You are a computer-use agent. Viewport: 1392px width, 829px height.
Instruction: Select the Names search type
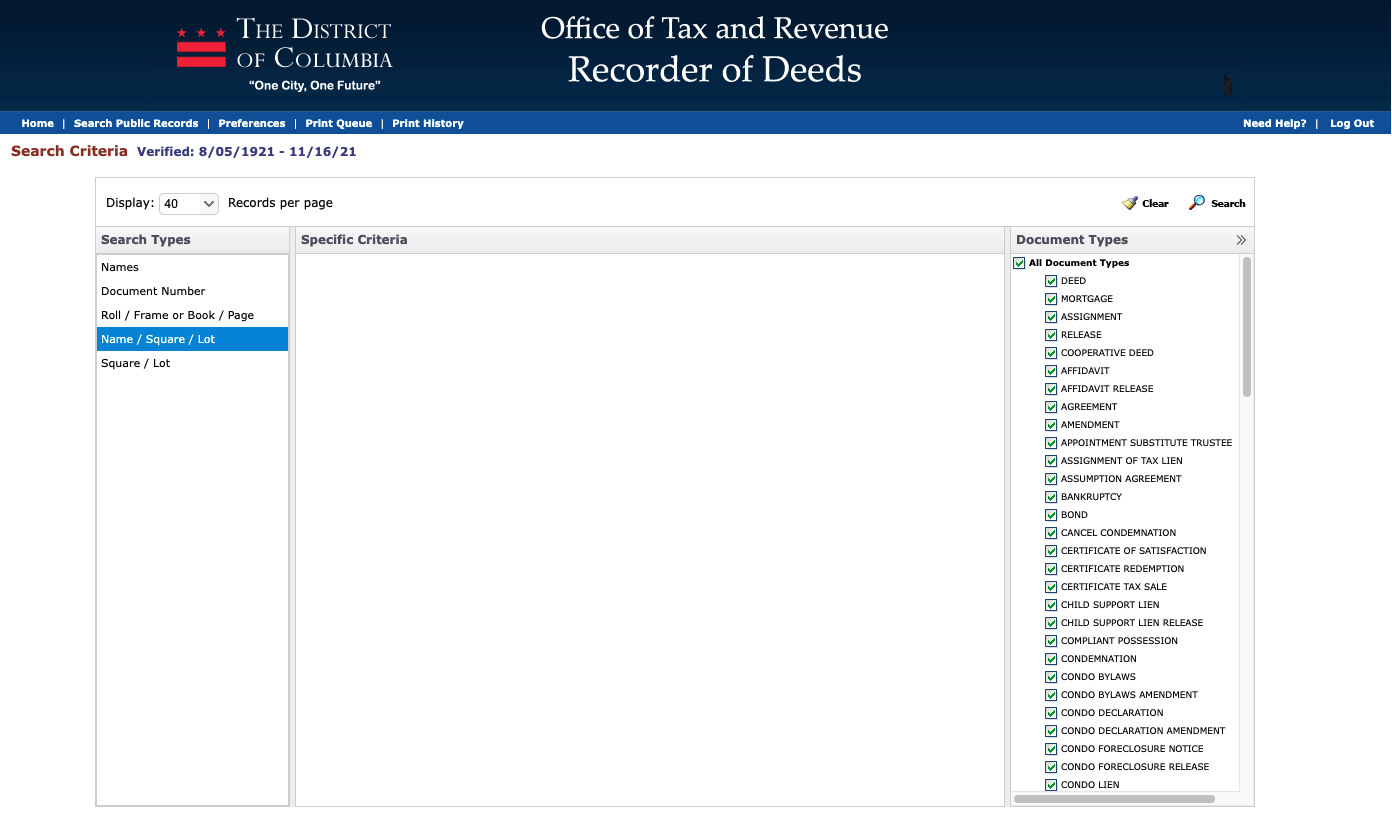pos(119,267)
